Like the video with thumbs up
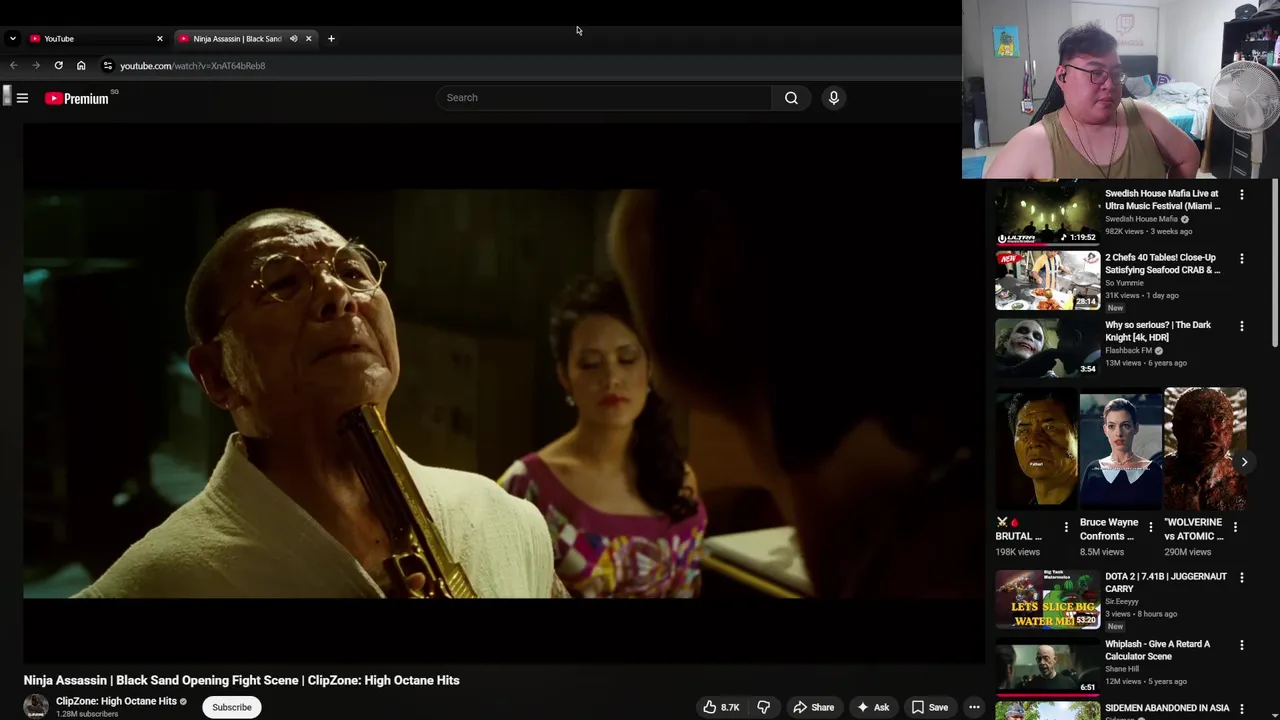This screenshot has height=720, width=1280. click(x=721, y=707)
